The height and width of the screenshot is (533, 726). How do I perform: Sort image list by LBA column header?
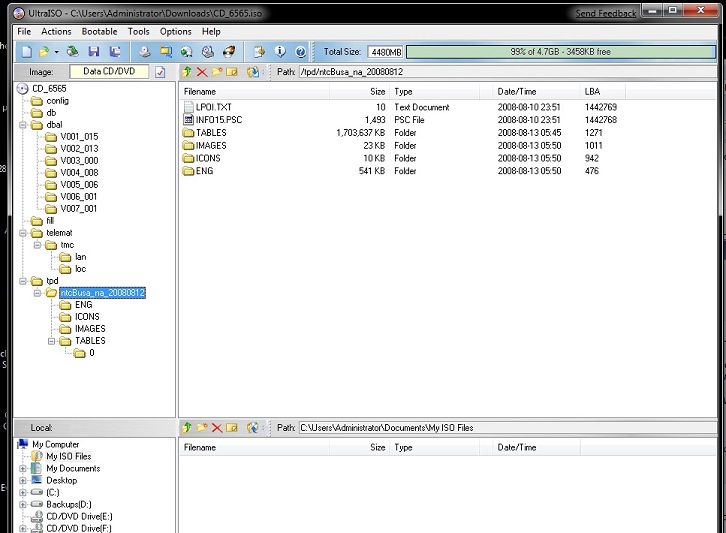pyautogui.click(x=603, y=92)
